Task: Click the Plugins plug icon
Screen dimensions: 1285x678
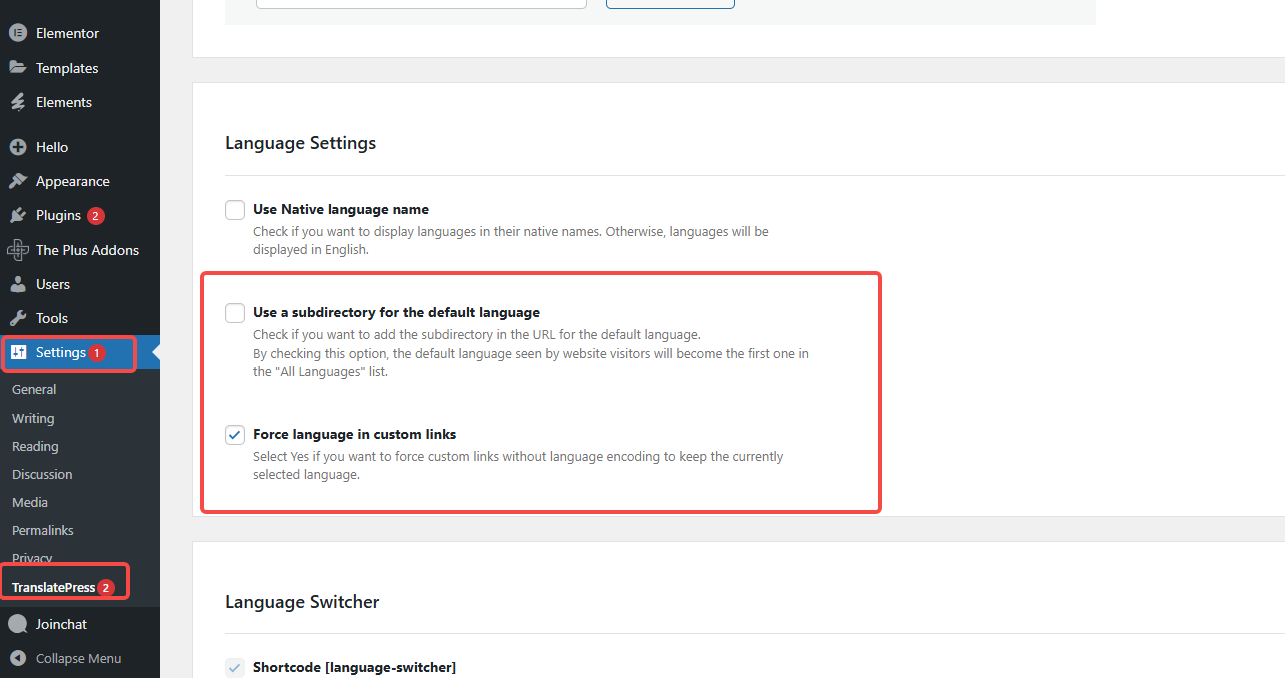Action: coord(17,215)
